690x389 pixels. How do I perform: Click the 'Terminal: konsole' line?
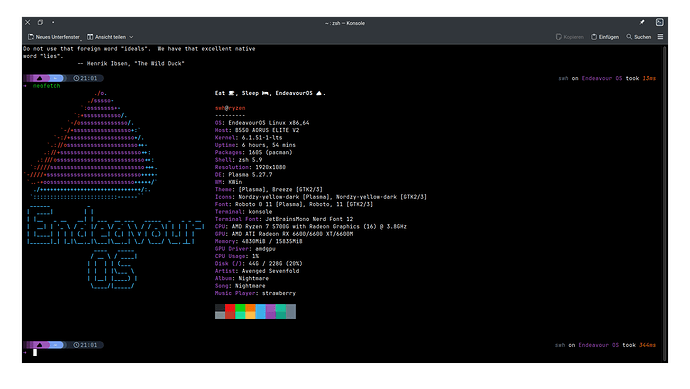pyautogui.click(x=243, y=212)
